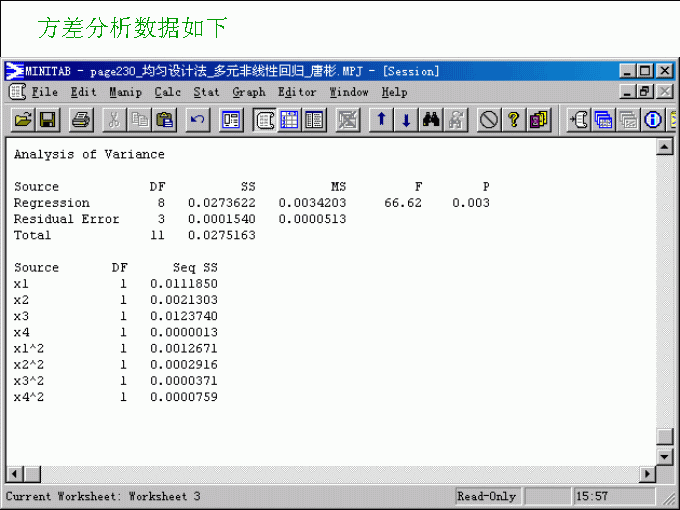
Task: Click the Paste clipboard icon
Action: (165, 120)
